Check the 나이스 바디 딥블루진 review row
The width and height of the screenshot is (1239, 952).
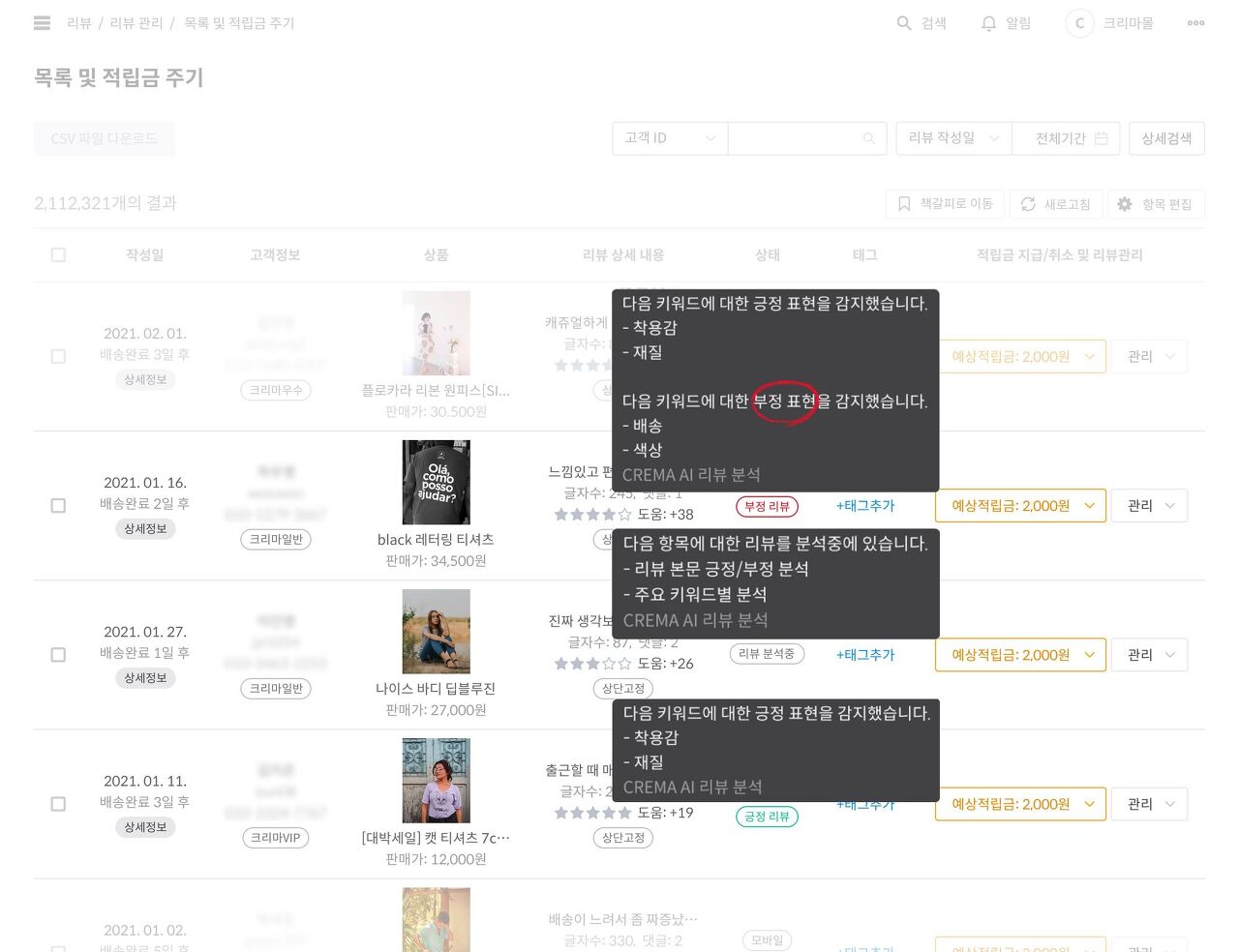tap(58, 654)
